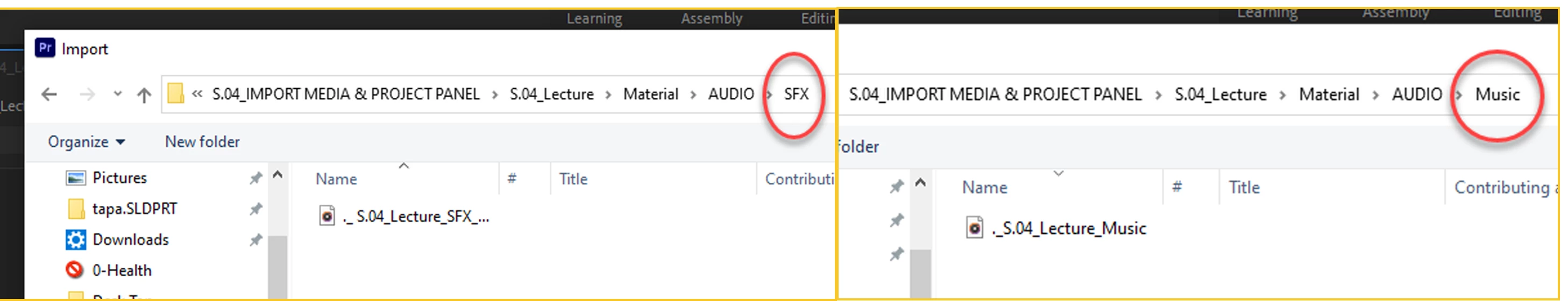This screenshot has width=1568, height=301.
Task: Open Downloads in the navigation pane
Action: pos(130,240)
